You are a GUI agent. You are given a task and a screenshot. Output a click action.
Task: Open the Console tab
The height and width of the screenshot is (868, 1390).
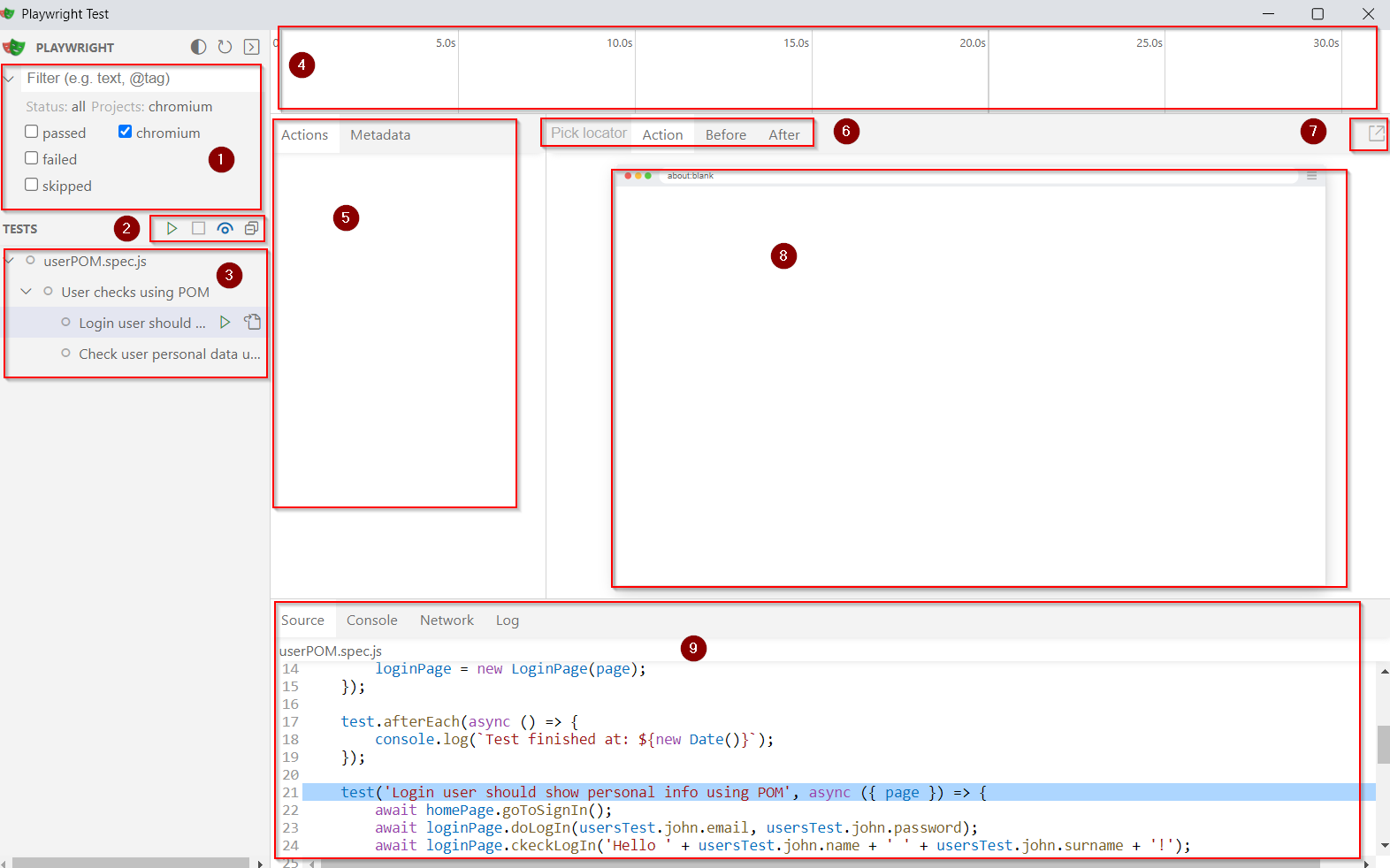coord(372,621)
